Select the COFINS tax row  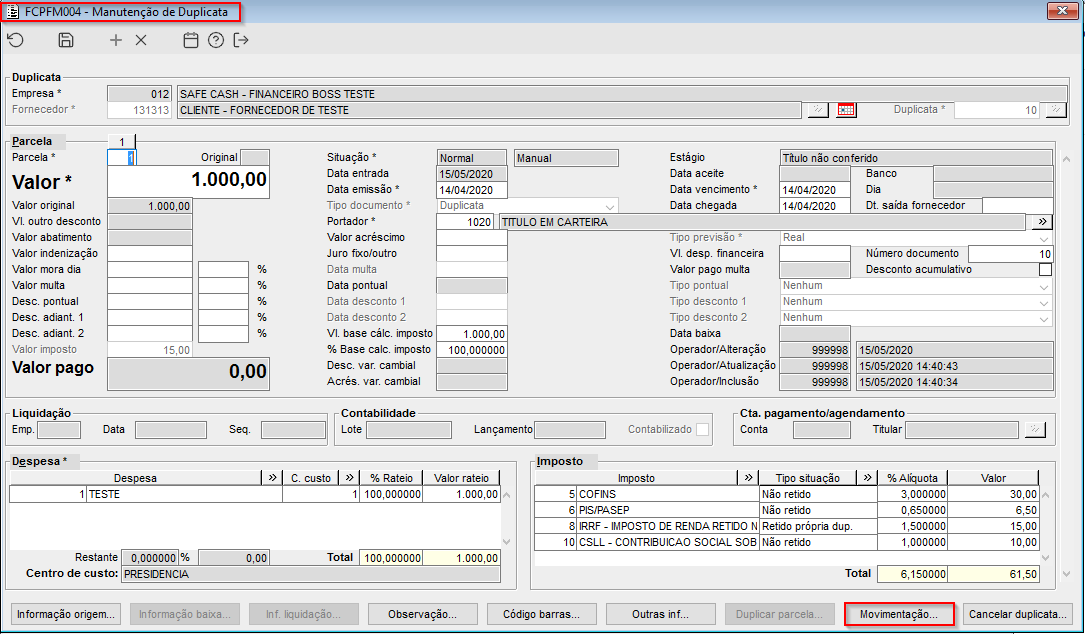point(787,494)
